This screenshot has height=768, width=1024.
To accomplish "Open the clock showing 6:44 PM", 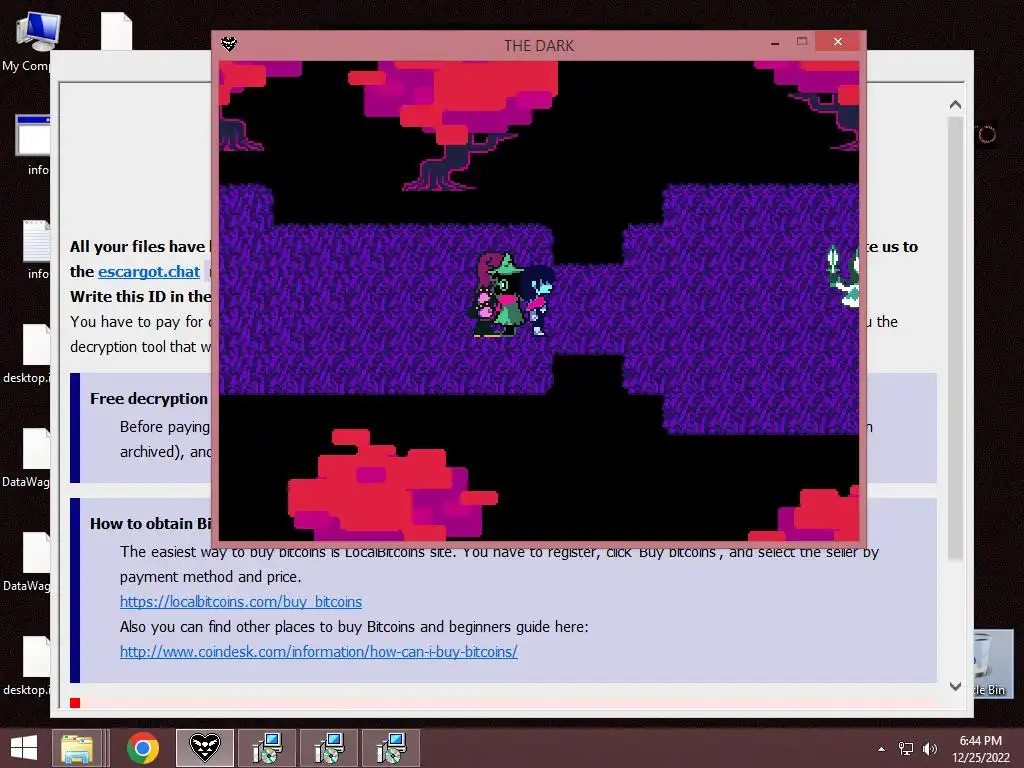I will pyautogui.click(x=980, y=741).
